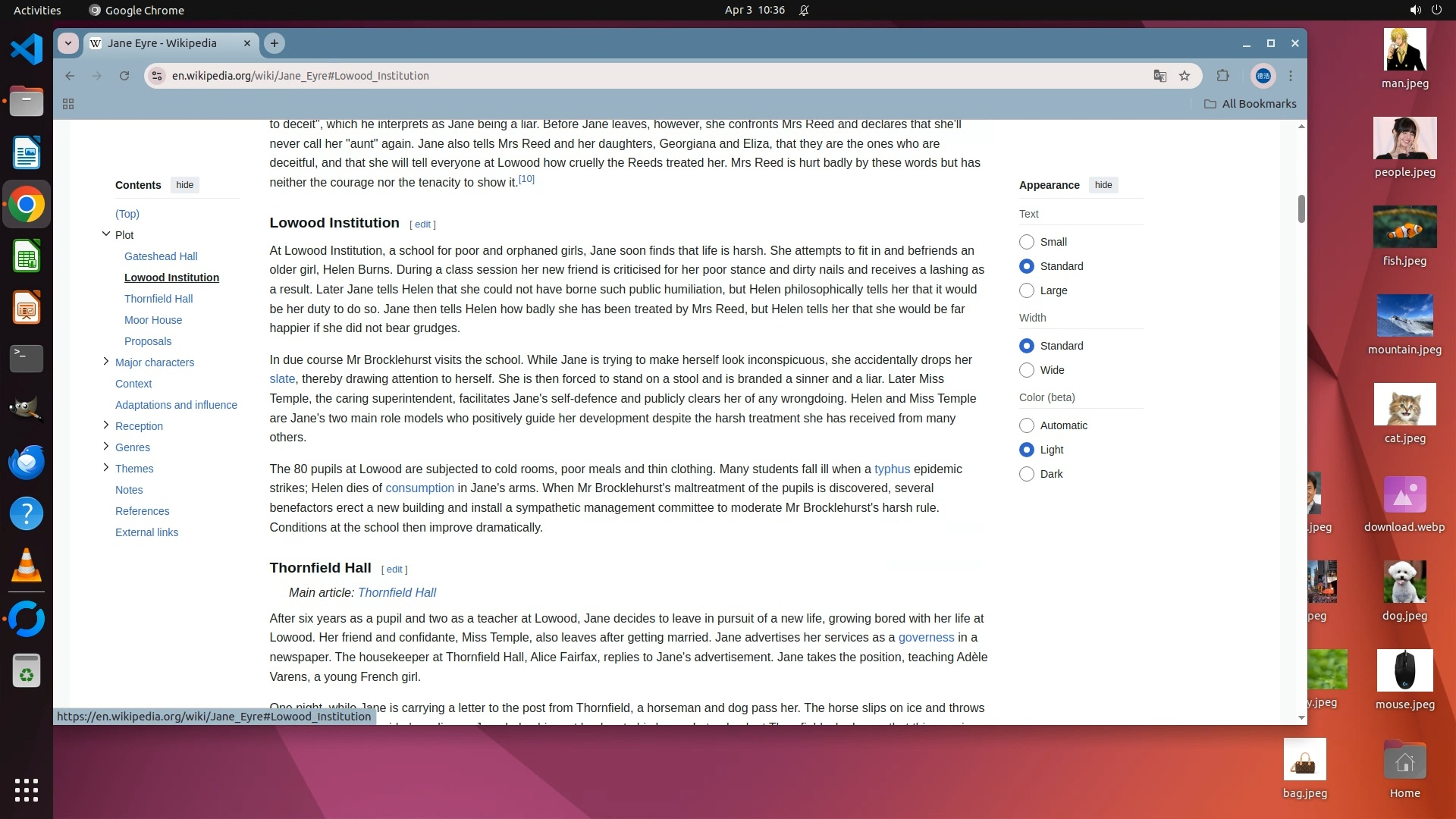Open the Activities menu in top bar
Image resolution: width=1456 pixels, height=819 pixels.
point(37,10)
